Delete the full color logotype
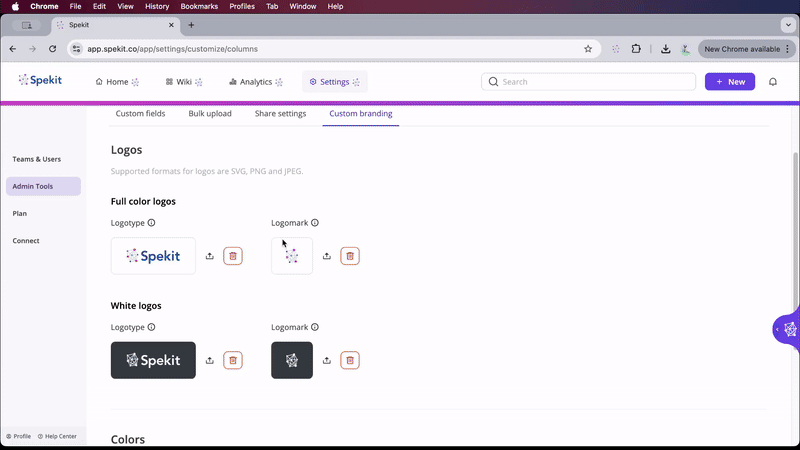 coord(233,256)
